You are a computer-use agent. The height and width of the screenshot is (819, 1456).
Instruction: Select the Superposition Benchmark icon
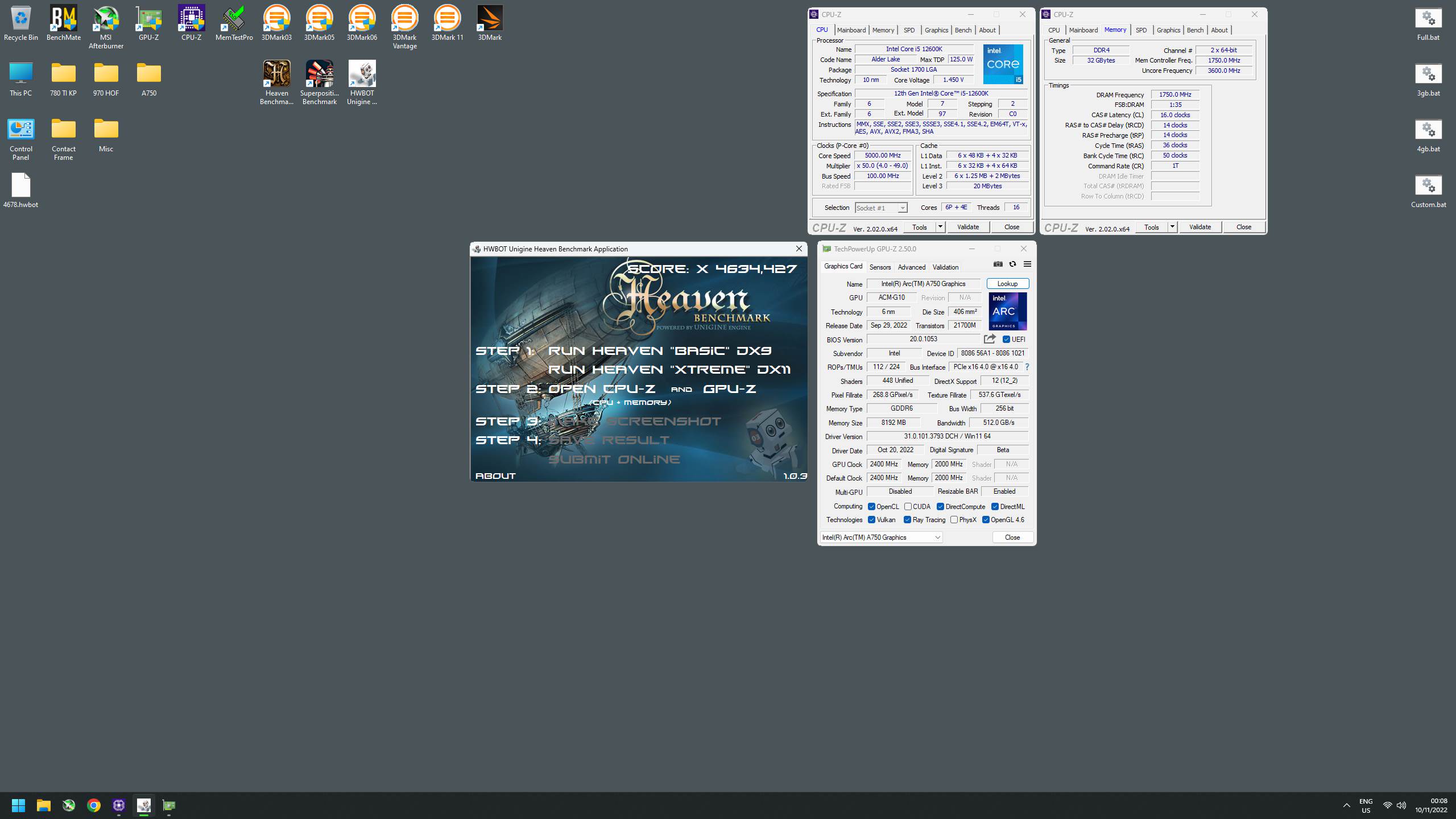319,83
